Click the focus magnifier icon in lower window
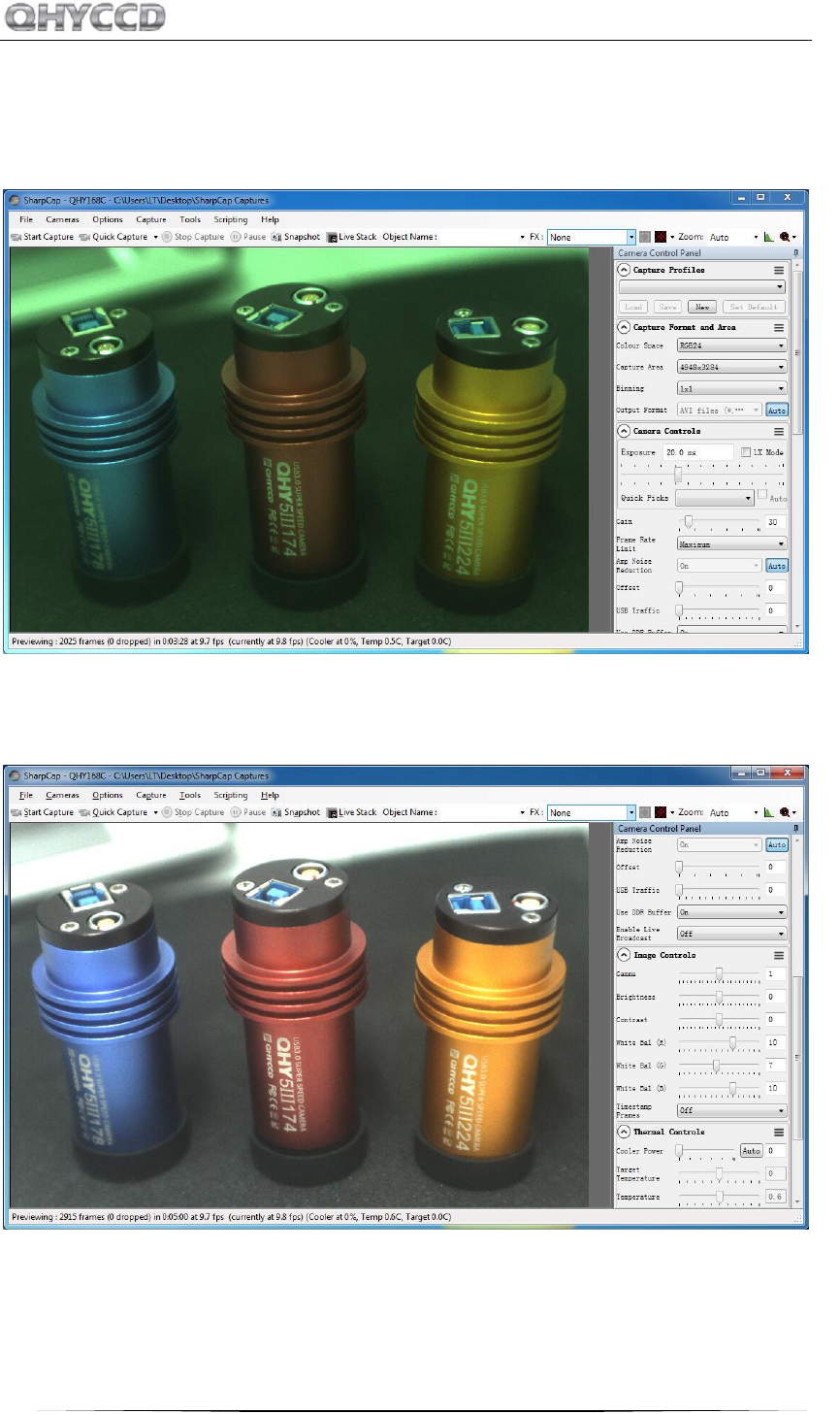The image size is (840, 1414). [x=785, y=812]
